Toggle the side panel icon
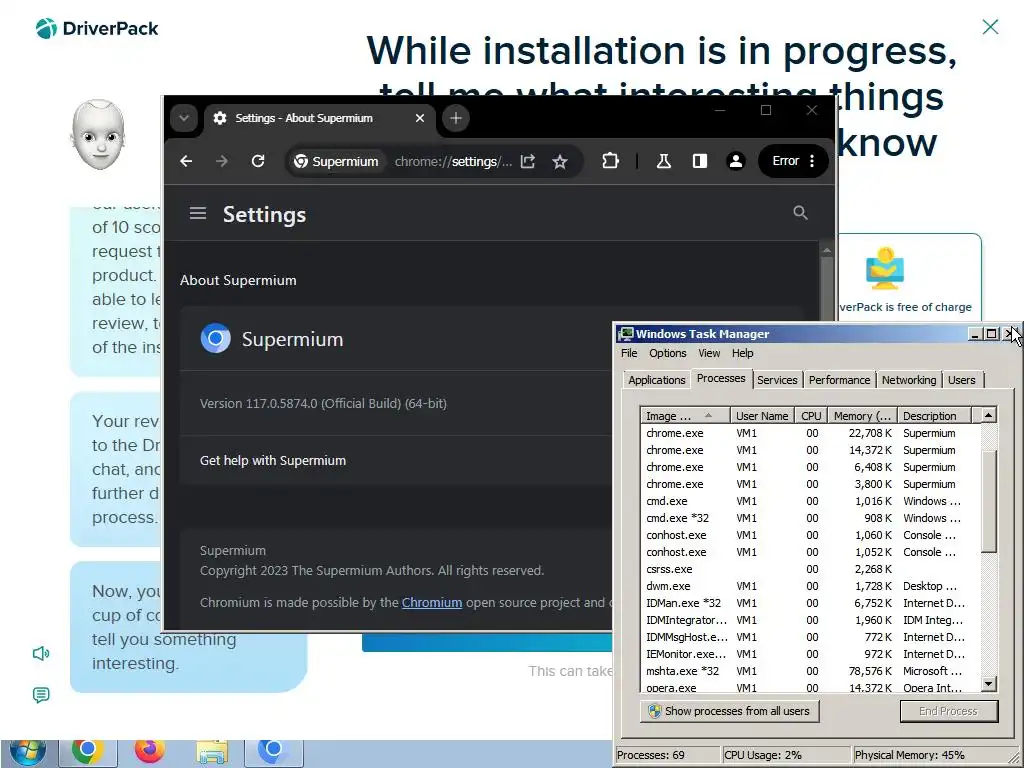 699,161
